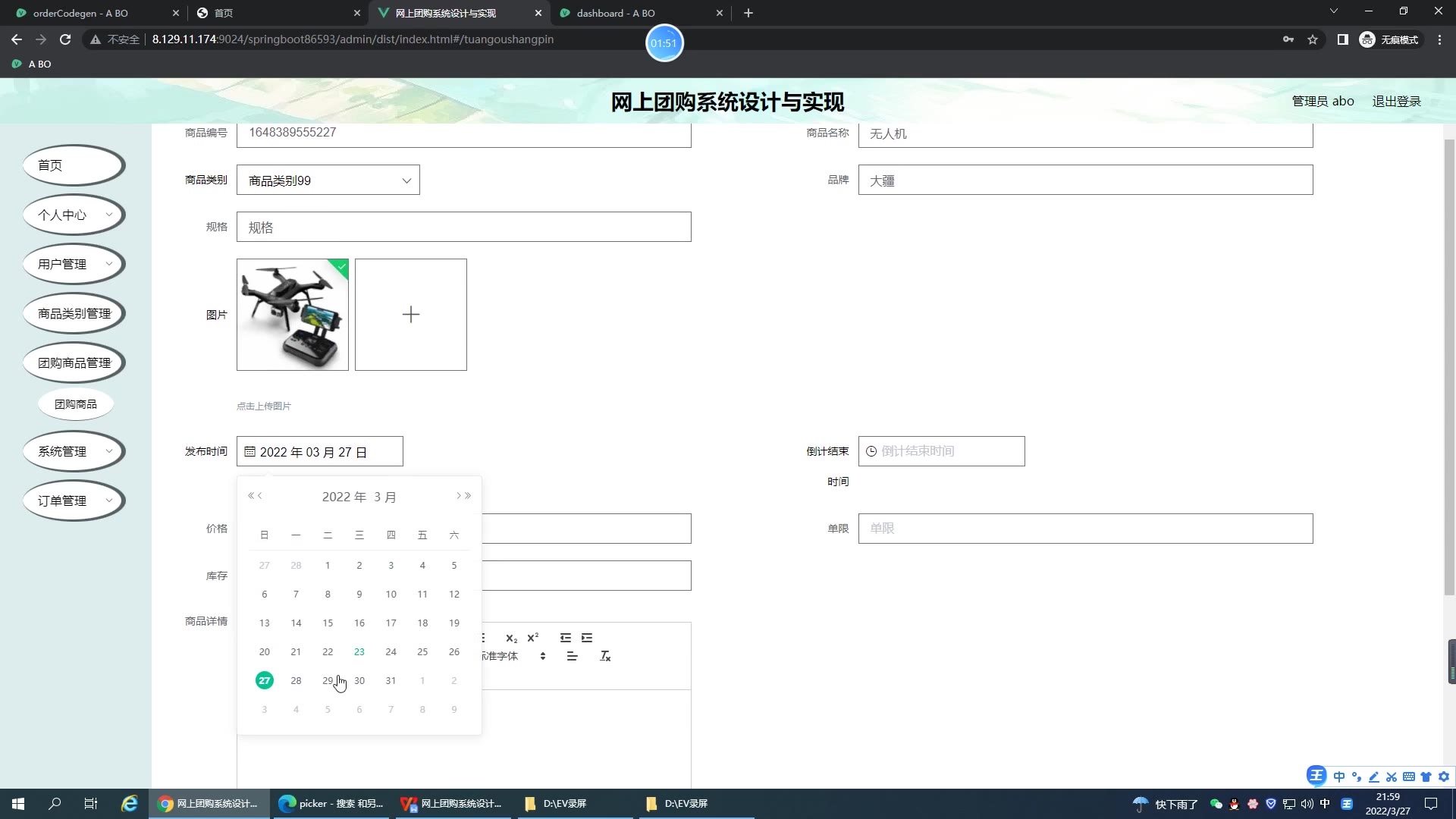The width and height of the screenshot is (1456, 819).
Task: Click the decrease indent icon
Action: click(x=566, y=638)
